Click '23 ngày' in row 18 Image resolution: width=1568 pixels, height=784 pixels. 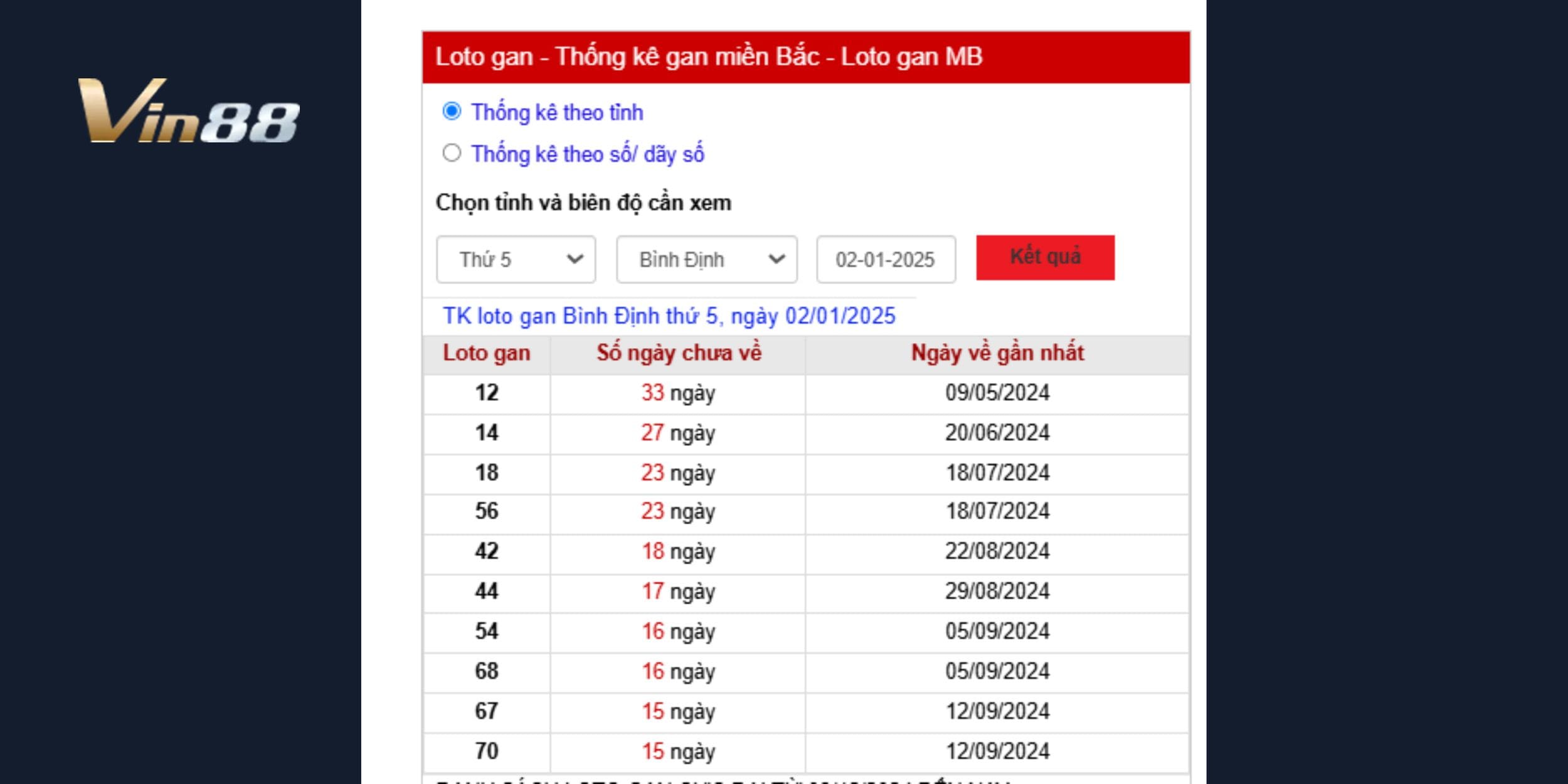click(678, 473)
